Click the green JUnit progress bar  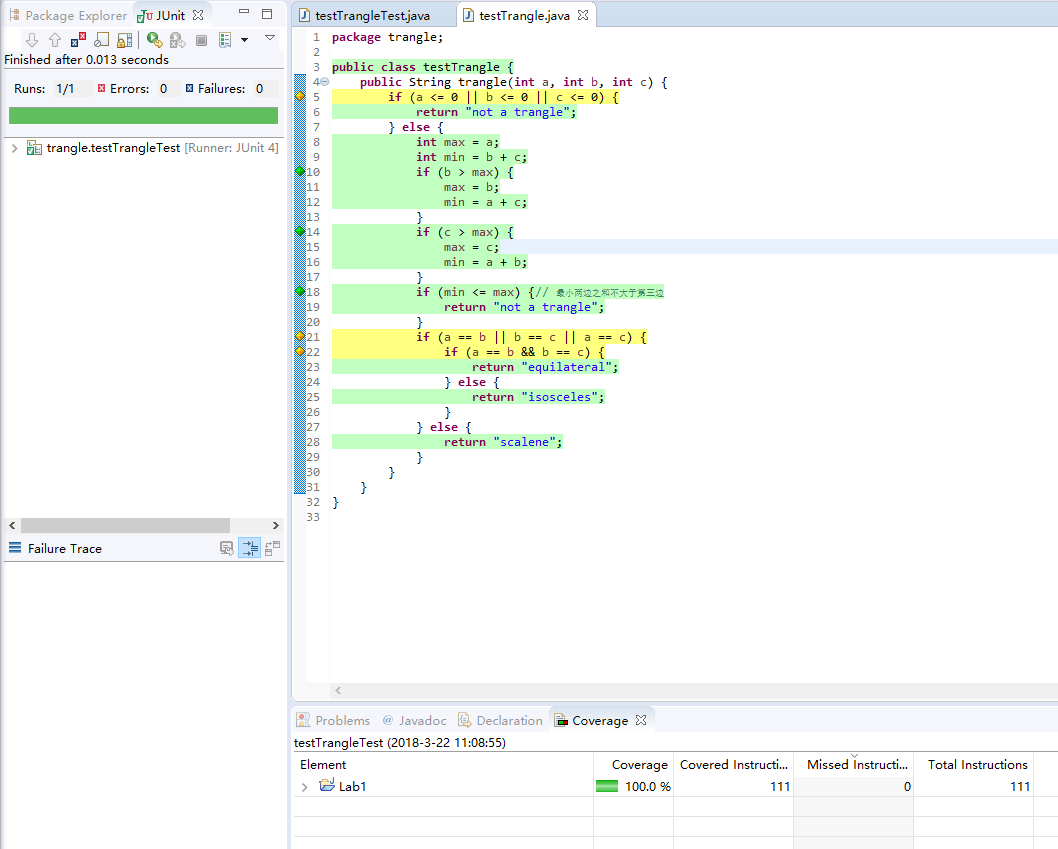pos(143,115)
